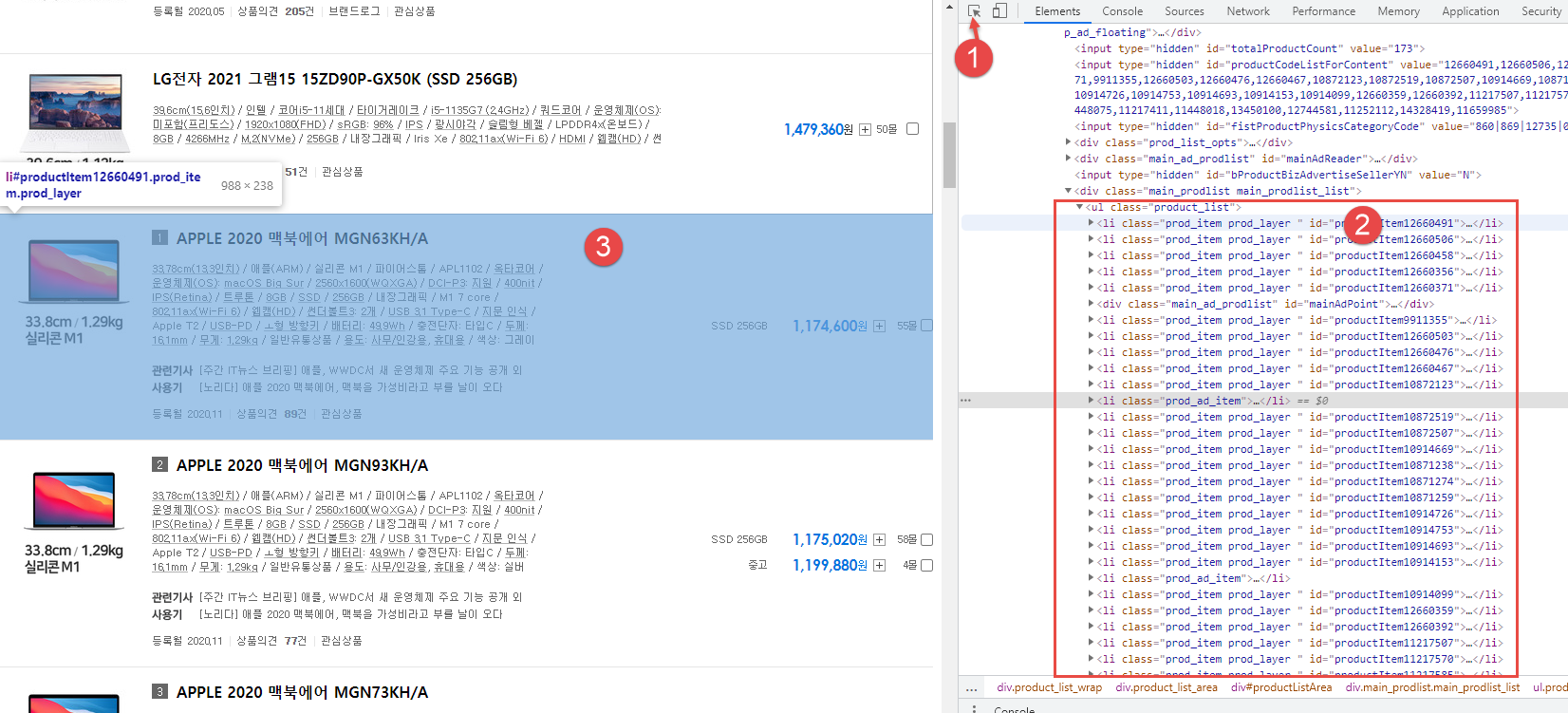Viewport: 1568px width, 713px height.
Task: Open the Performance tab
Action: 1323,11
